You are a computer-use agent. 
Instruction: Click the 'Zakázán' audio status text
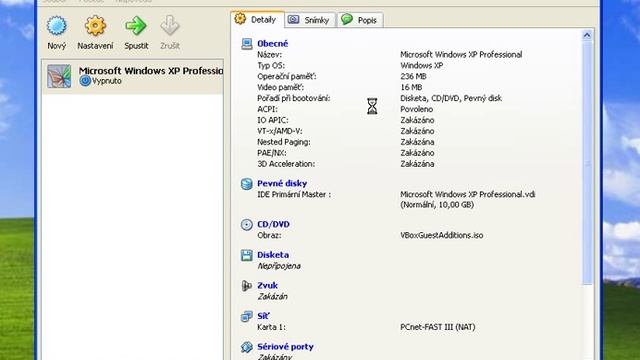point(272,297)
